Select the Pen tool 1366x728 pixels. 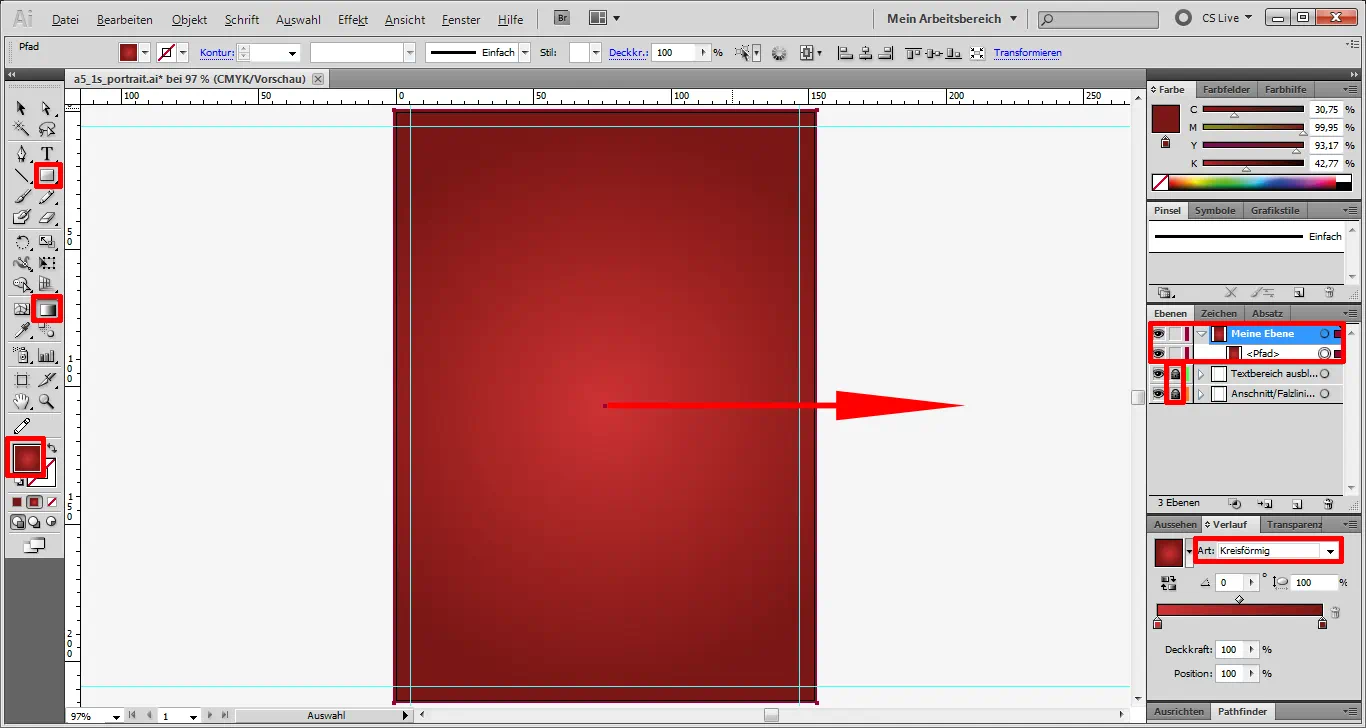22,153
